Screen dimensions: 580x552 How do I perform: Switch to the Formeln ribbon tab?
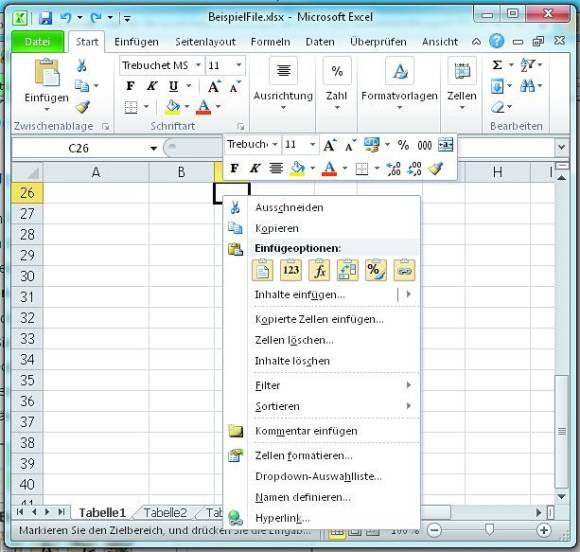coord(270,42)
